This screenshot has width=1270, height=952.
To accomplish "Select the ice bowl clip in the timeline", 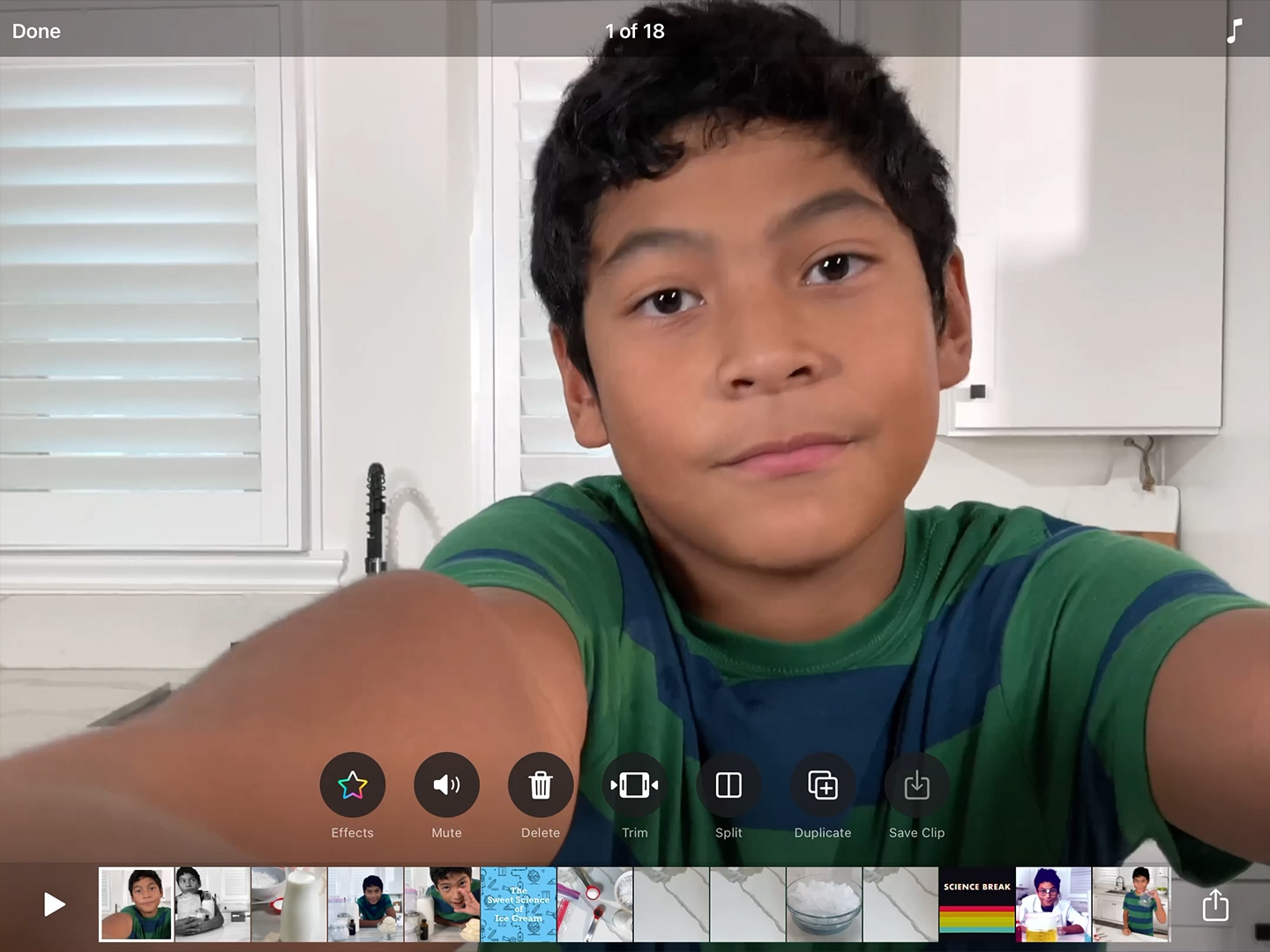I will click(x=824, y=904).
